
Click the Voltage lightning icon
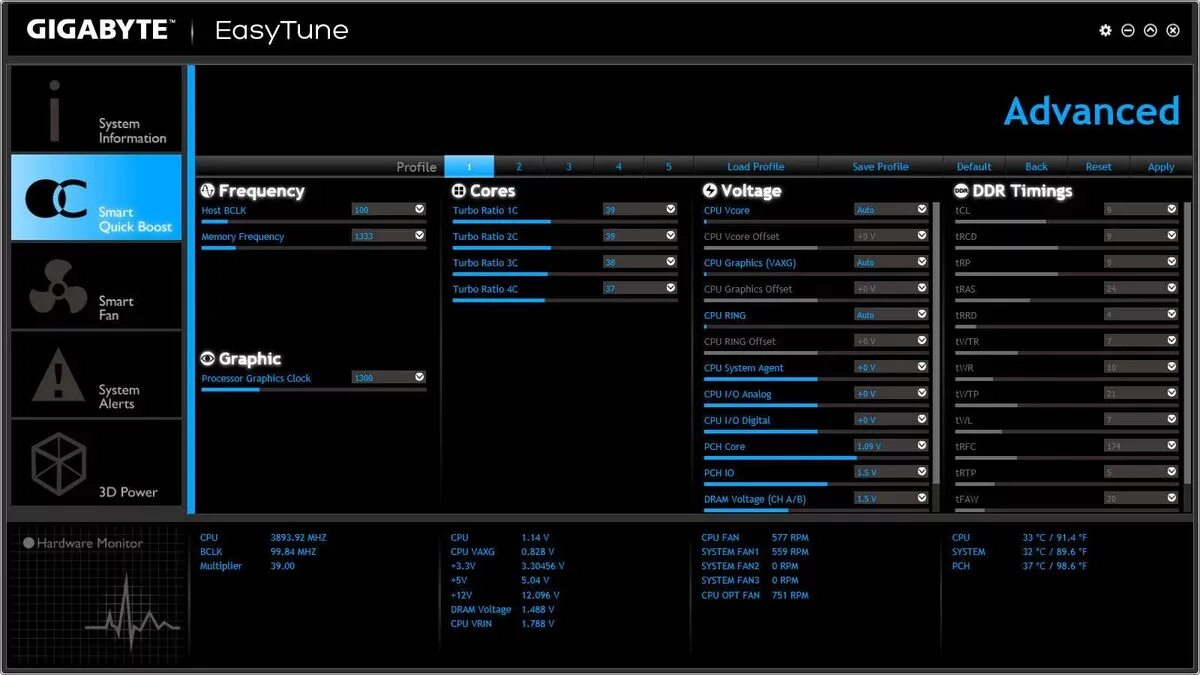tap(710, 190)
